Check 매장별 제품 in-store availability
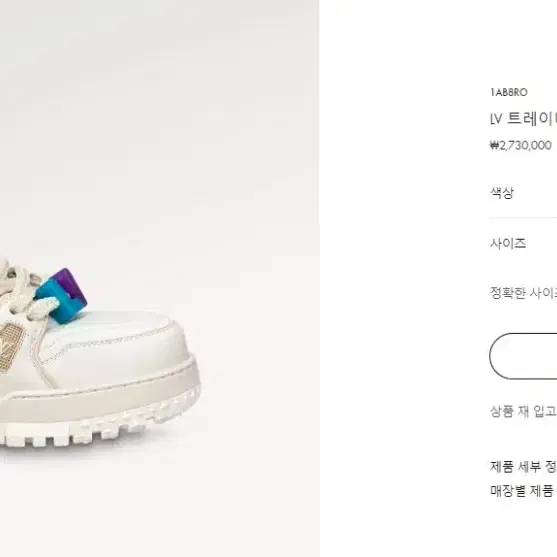The height and width of the screenshot is (557, 557). click(x=523, y=491)
